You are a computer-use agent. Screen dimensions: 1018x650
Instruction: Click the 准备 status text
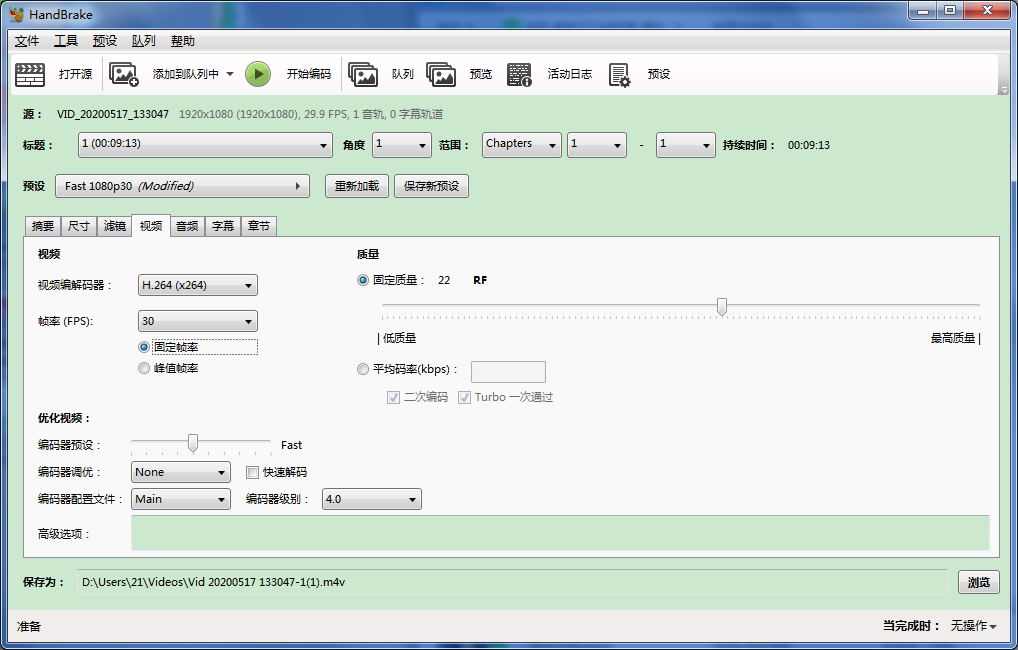(x=29, y=626)
